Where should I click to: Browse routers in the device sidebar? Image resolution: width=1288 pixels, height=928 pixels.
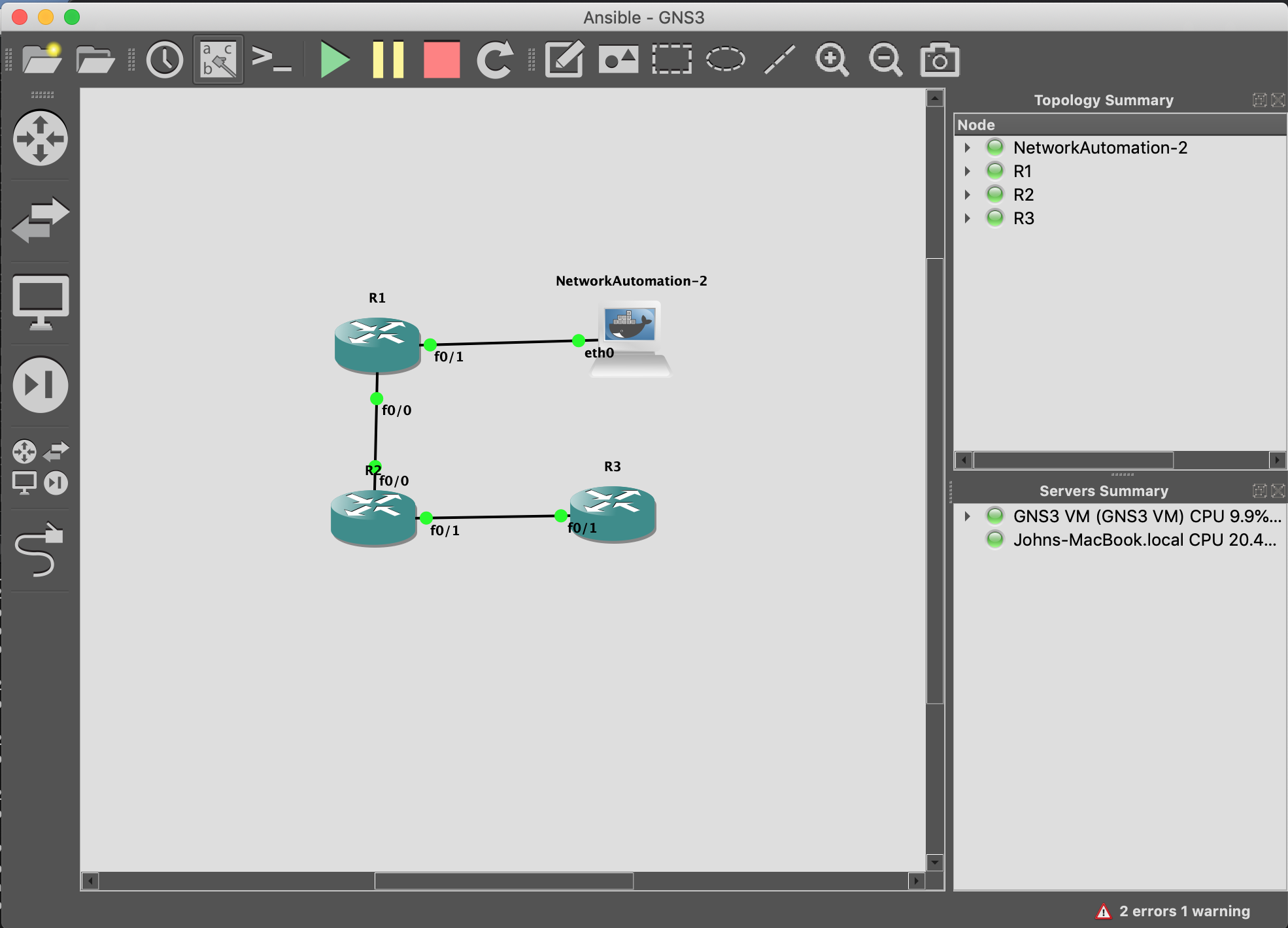coord(41,138)
